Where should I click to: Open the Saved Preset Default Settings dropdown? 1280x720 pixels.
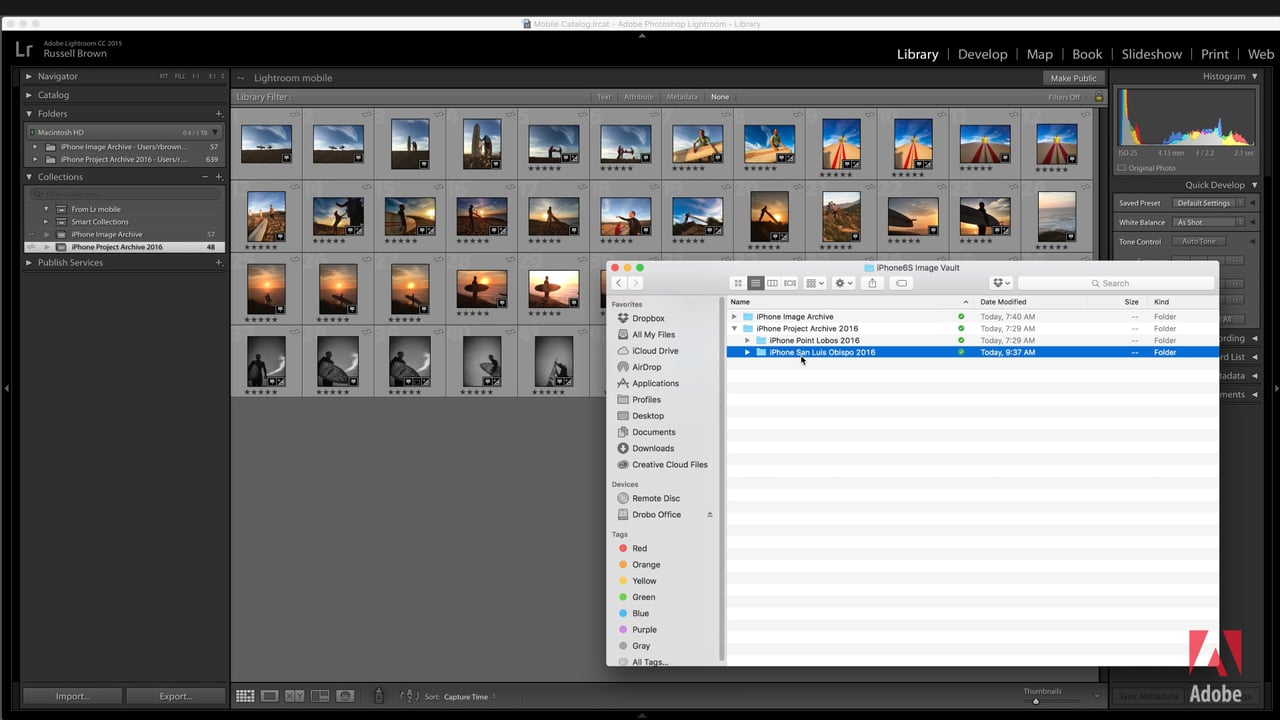tap(1208, 203)
